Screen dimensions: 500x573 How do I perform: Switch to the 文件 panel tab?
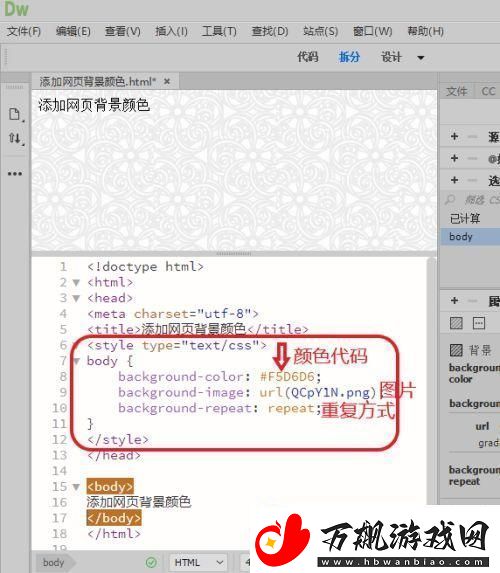point(457,91)
